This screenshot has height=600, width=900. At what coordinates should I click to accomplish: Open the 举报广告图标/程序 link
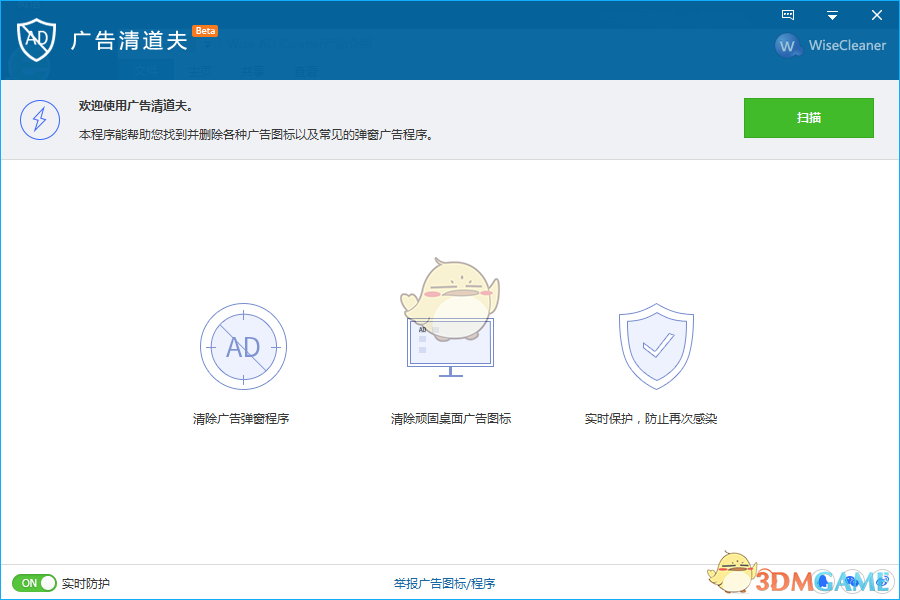click(444, 582)
